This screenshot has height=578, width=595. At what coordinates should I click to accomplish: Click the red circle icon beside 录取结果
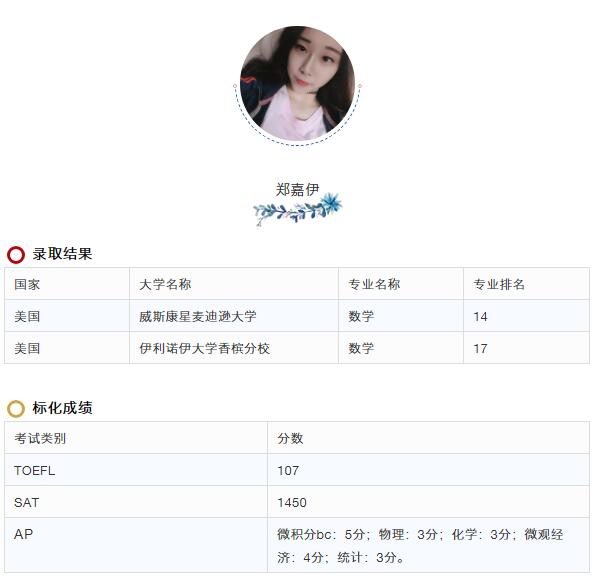point(16,254)
